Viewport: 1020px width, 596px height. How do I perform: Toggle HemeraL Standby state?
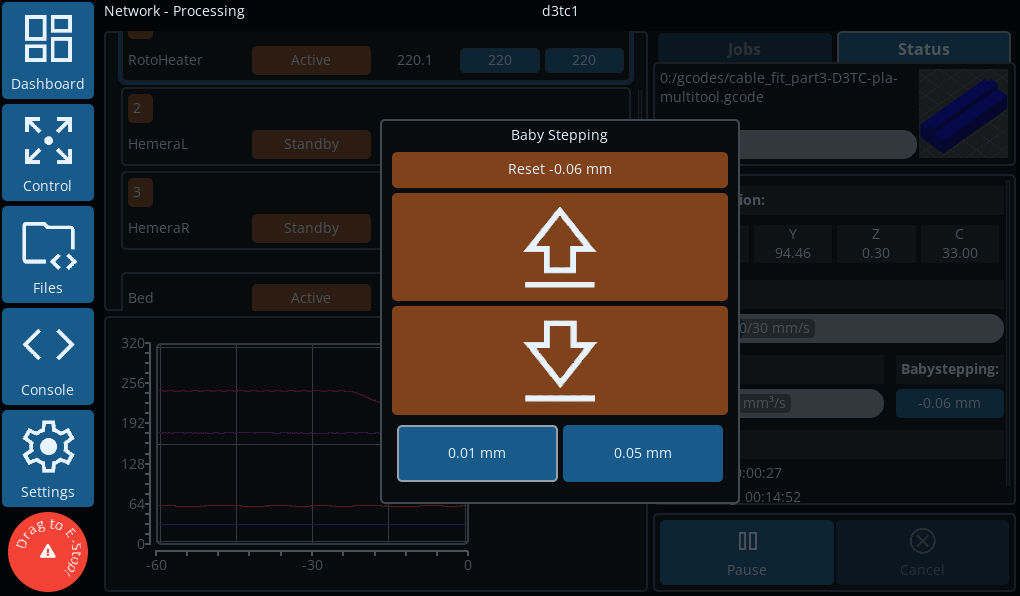point(311,144)
